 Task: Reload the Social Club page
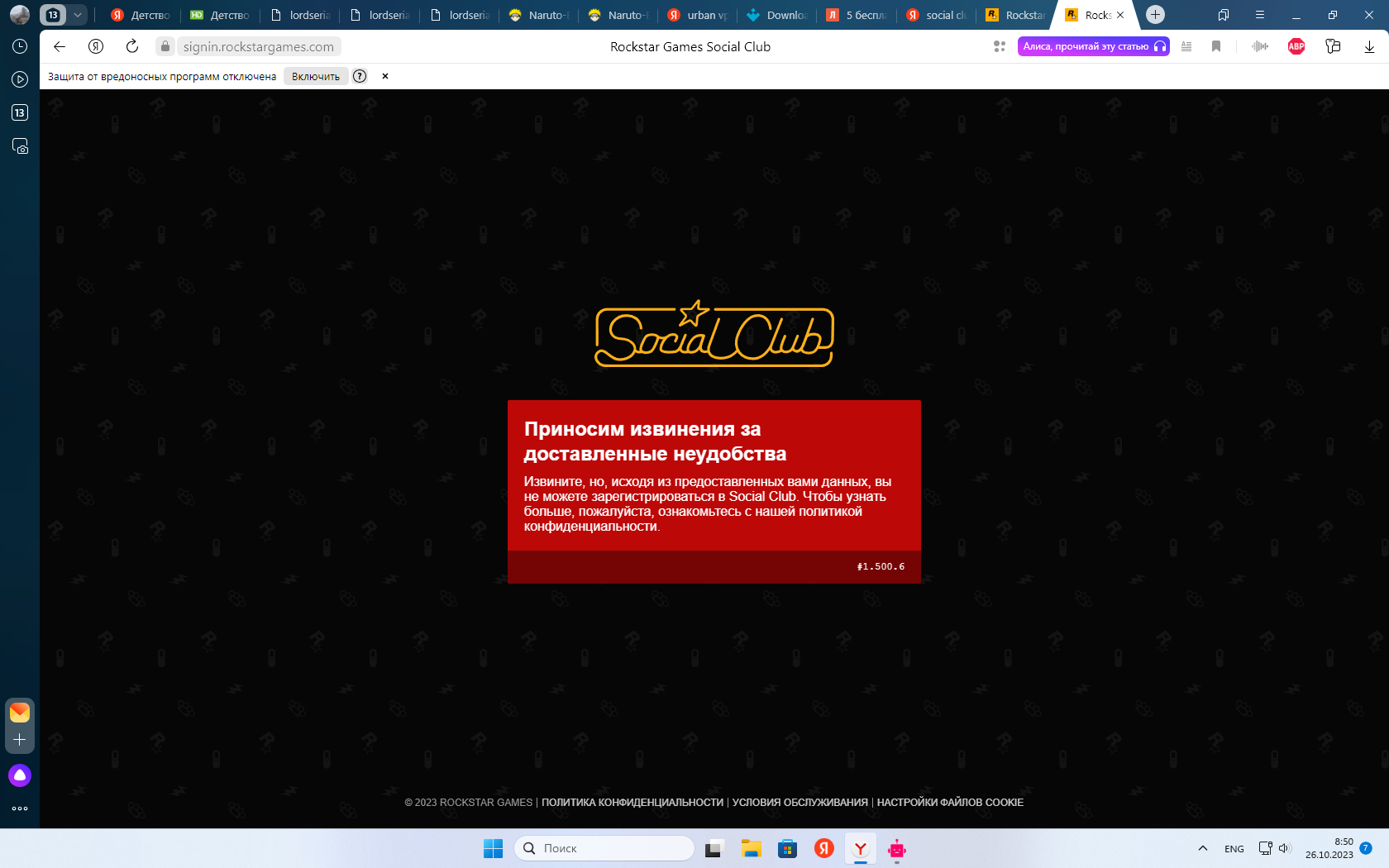[132, 46]
